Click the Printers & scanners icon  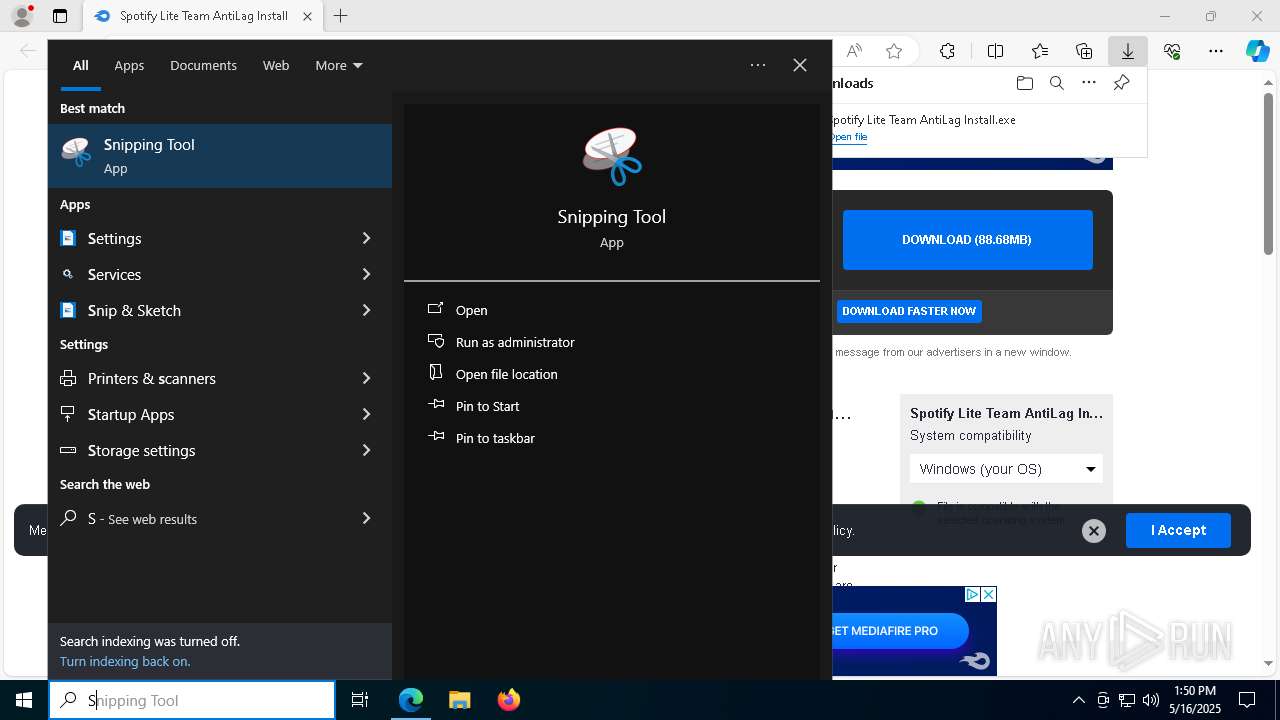68,378
